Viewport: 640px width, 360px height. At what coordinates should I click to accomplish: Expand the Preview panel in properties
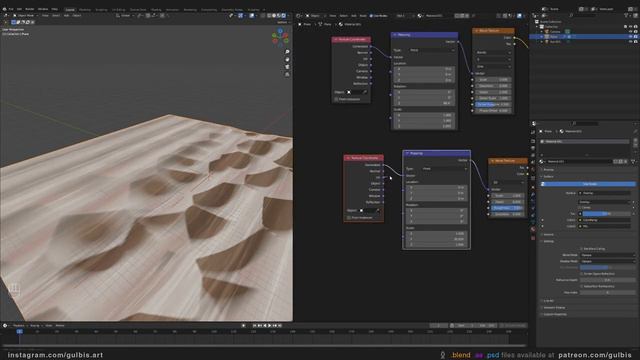point(548,170)
